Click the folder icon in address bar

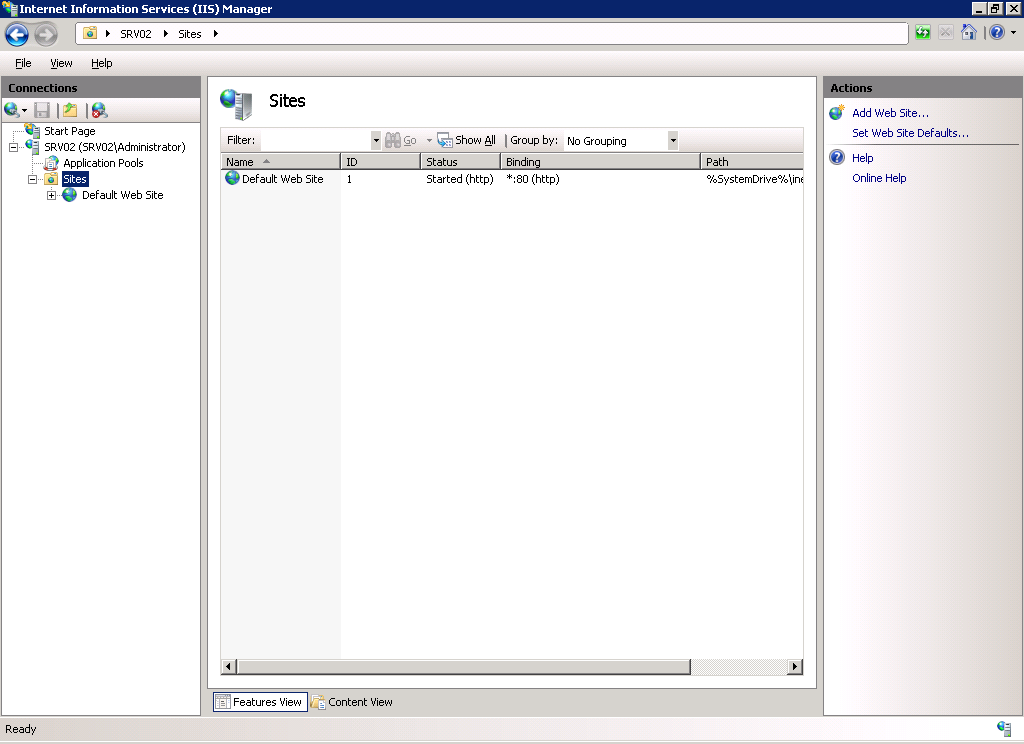pyautogui.click(x=90, y=33)
